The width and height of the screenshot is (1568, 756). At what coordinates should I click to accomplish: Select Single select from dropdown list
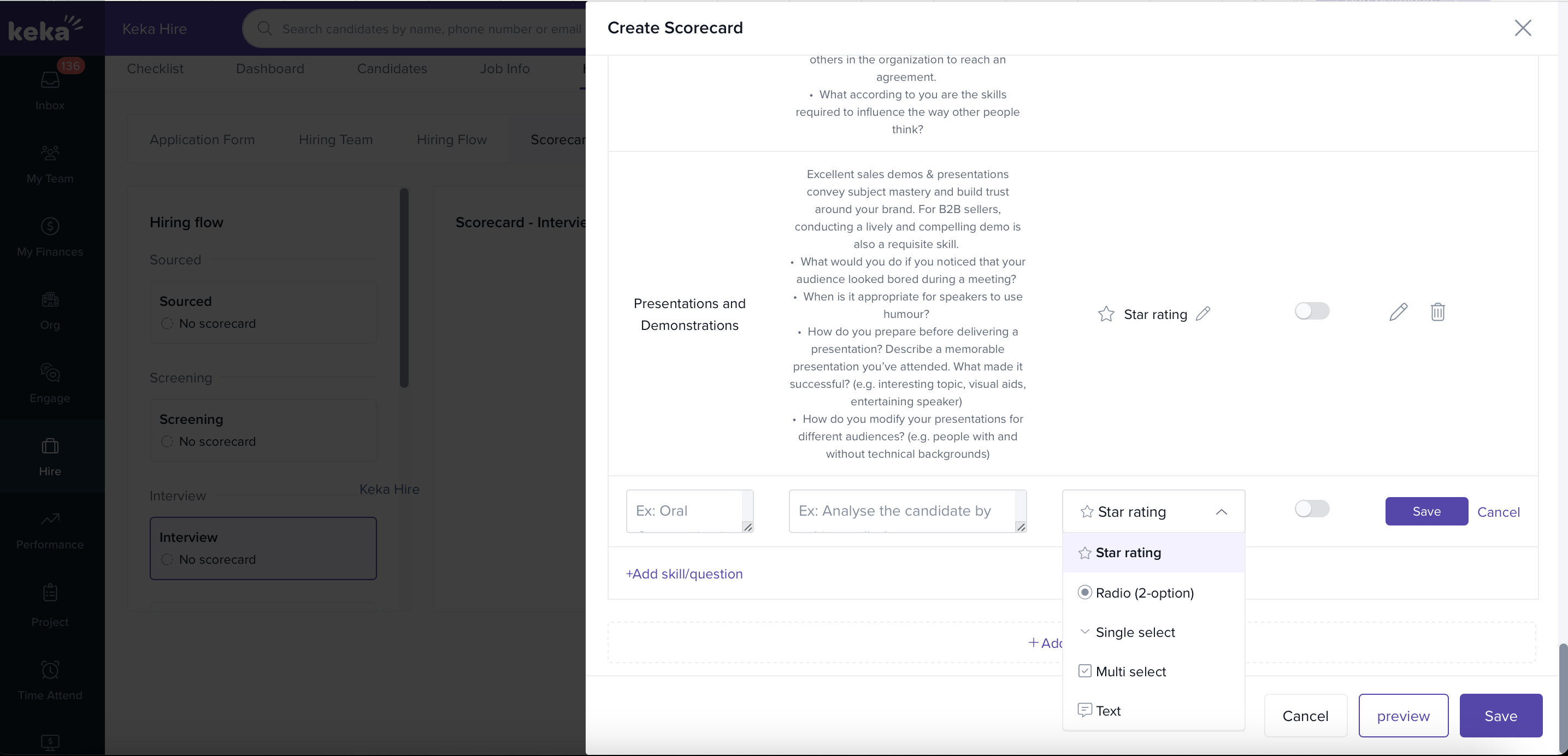pos(1135,633)
